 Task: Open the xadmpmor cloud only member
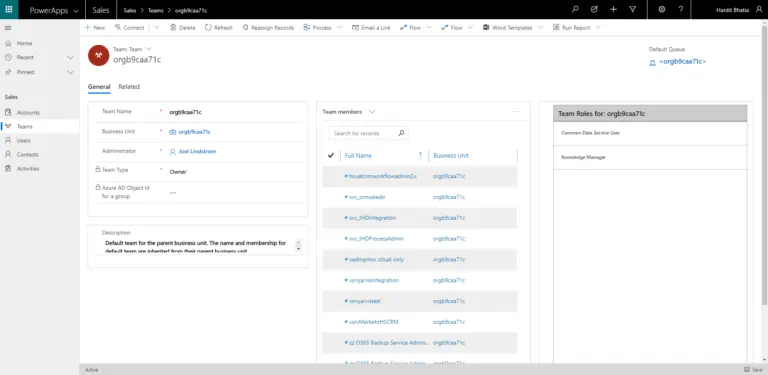coord(374,259)
